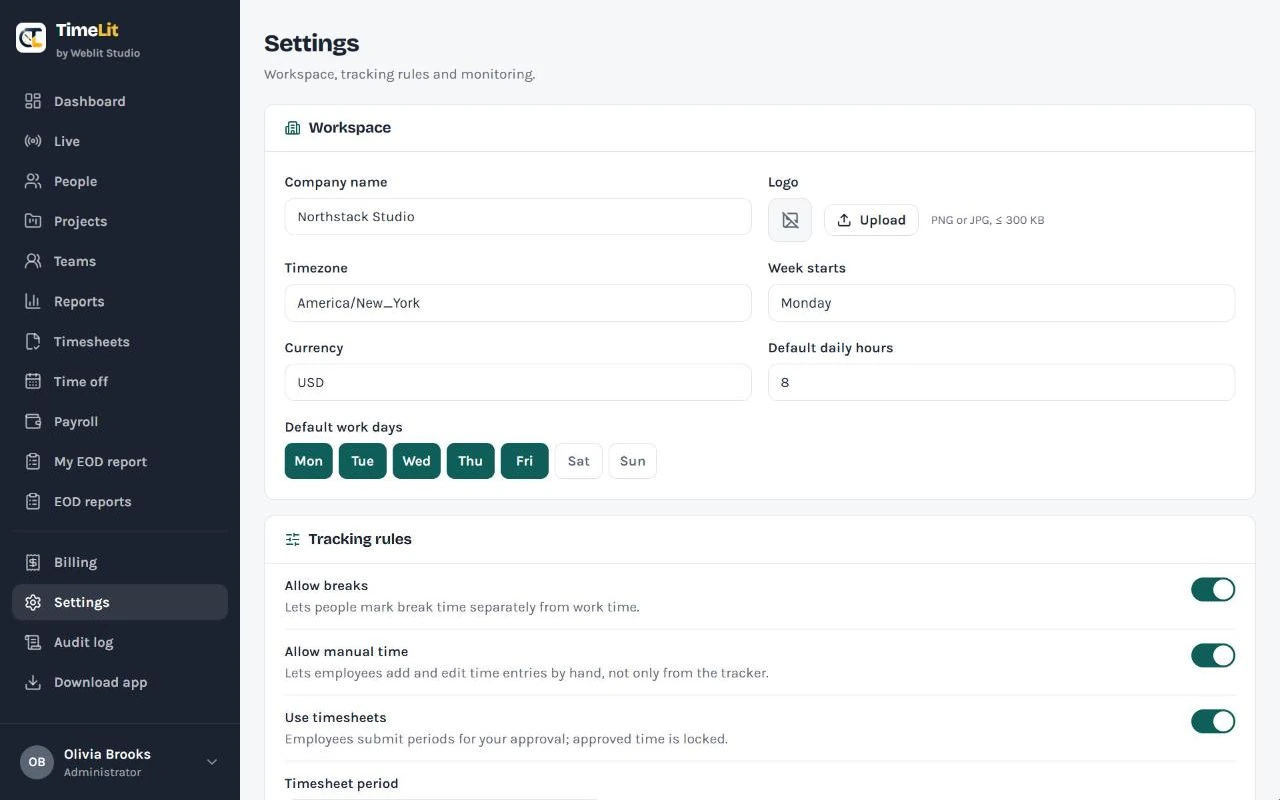This screenshot has width=1280, height=800.
Task: Turn off Allow manual time switch
Action: pos(1213,655)
